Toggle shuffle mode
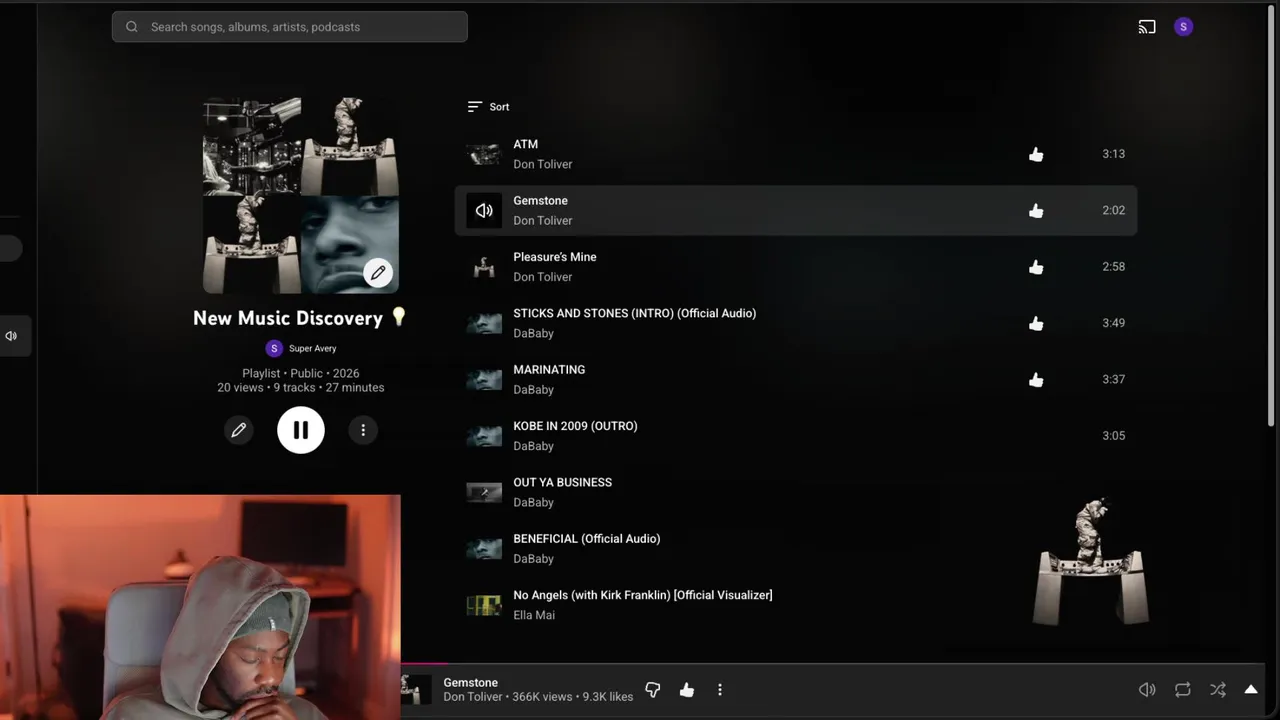This screenshot has height=720, width=1280. tap(1218, 690)
